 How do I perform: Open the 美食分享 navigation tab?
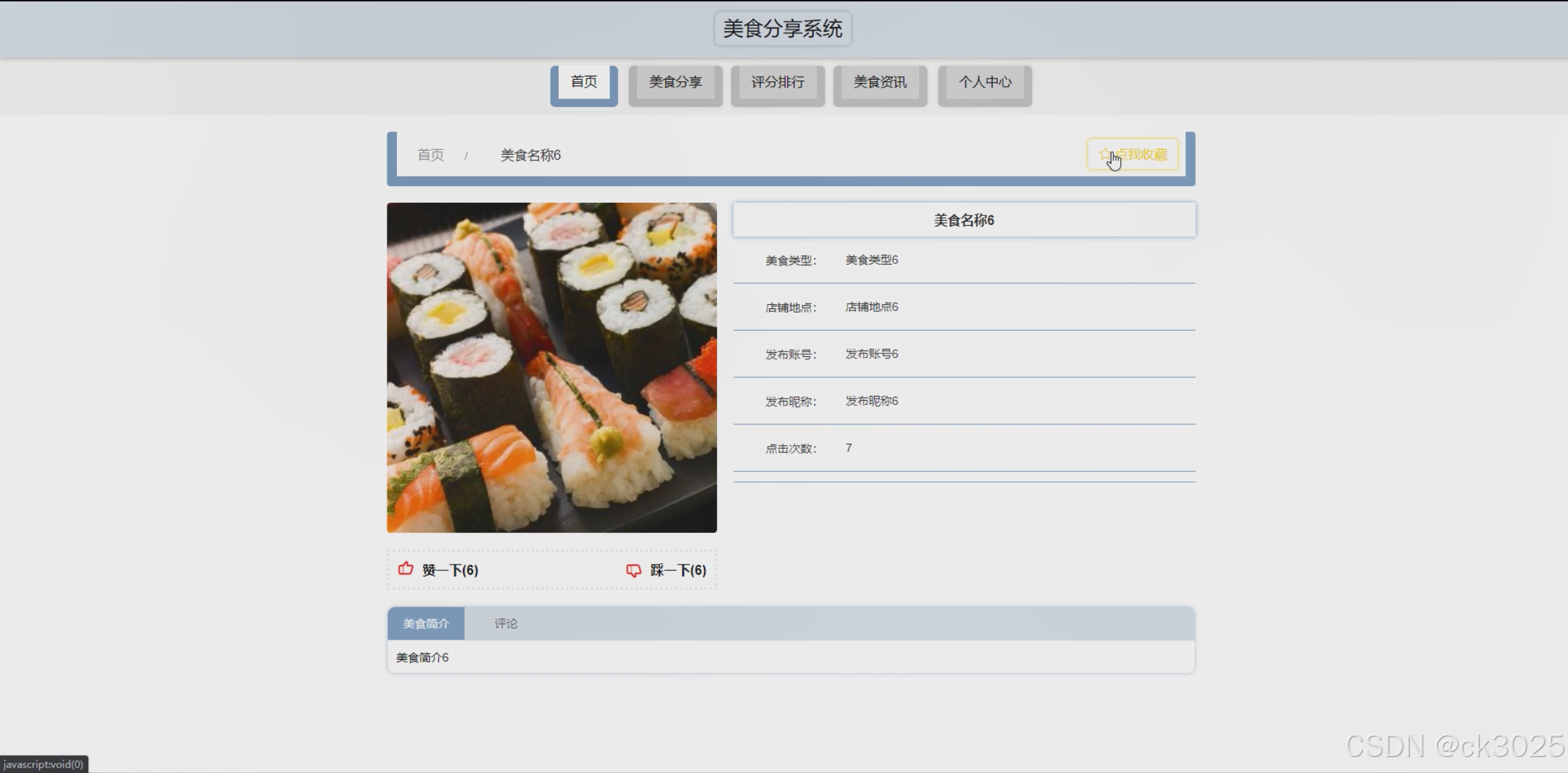click(675, 82)
